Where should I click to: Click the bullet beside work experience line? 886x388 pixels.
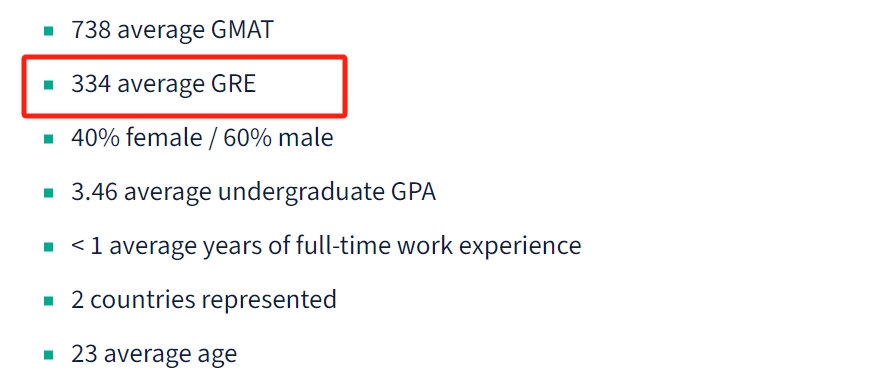click(49, 247)
